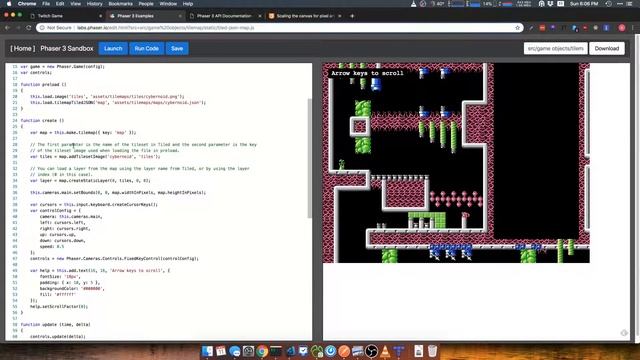Click the red extension icon in toolbar
Image resolution: width=640 pixels, height=360 pixels.
click(542, 28)
